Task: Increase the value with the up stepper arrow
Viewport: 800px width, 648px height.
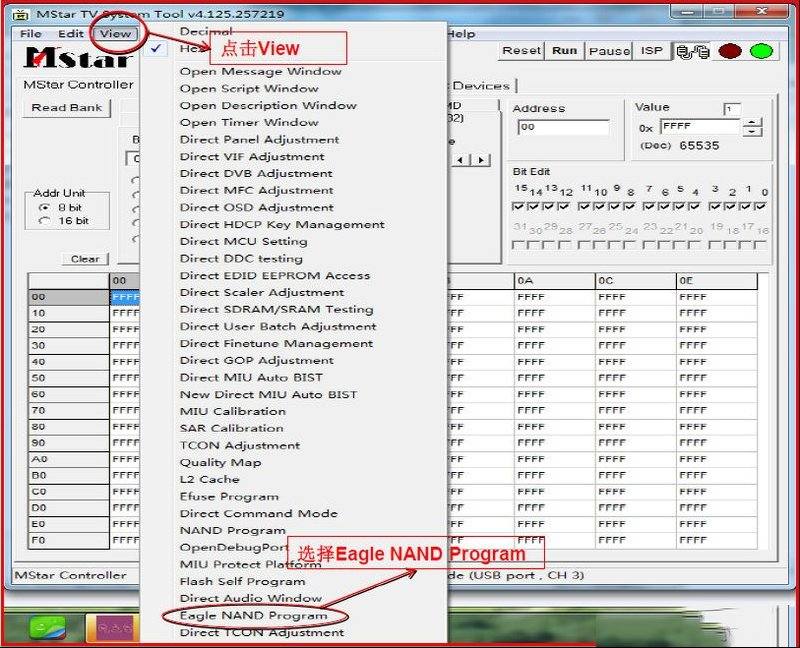Action: click(x=753, y=122)
